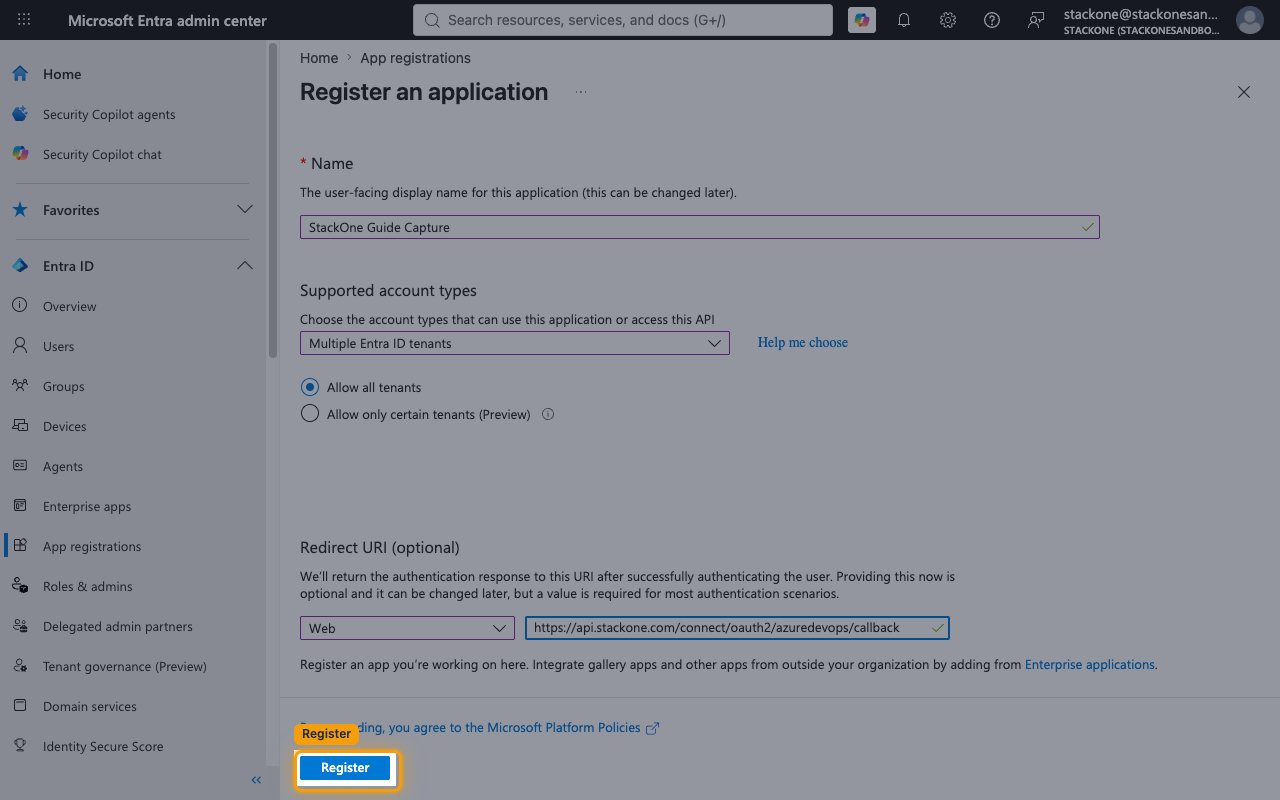Click the Domain services icon
Viewport: 1280px width, 800px height.
20,706
